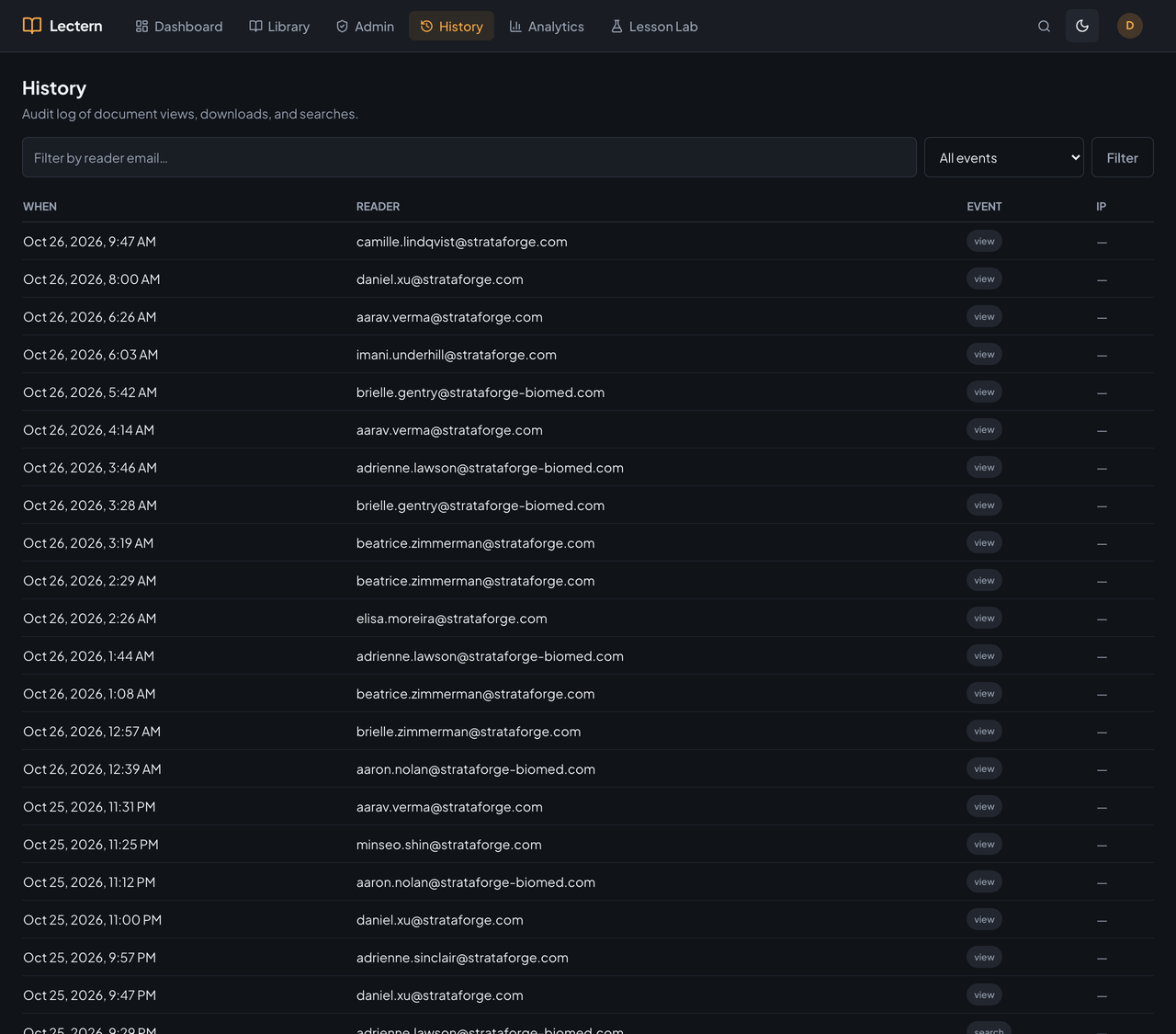Go to the Dashboard tab
The height and width of the screenshot is (1034, 1176).
[179, 27]
